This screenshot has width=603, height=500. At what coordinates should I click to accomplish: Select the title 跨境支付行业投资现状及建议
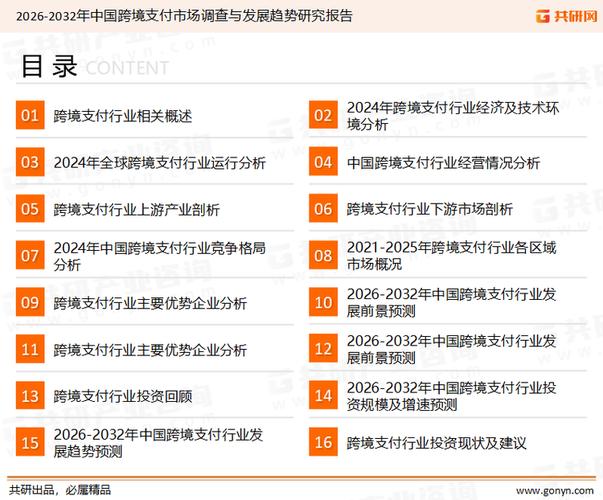point(436,443)
